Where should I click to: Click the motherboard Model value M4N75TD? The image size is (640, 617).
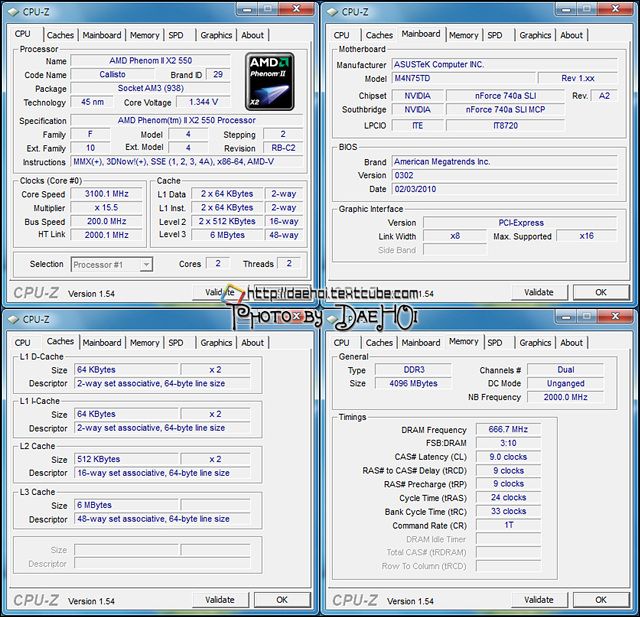pos(463,78)
